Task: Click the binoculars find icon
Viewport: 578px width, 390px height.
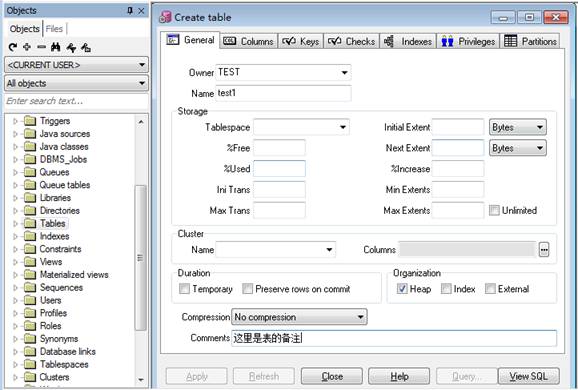Action: pyautogui.click(x=56, y=47)
